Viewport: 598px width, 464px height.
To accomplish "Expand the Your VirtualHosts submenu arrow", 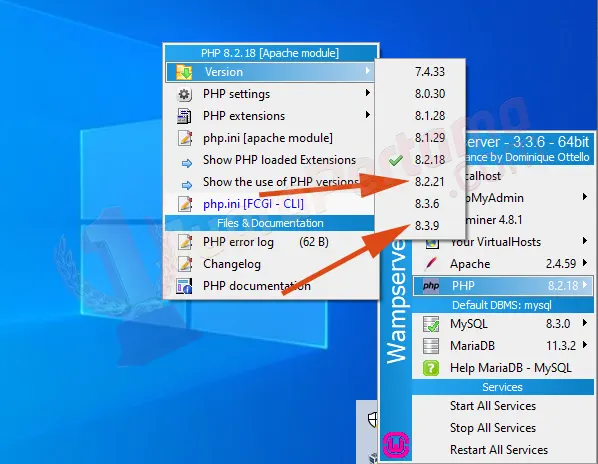I will pyautogui.click(x=585, y=241).
